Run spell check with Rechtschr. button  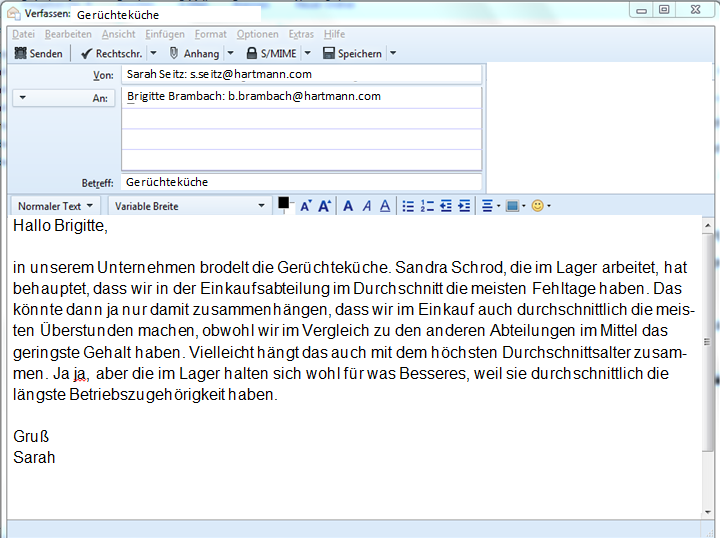111,53
